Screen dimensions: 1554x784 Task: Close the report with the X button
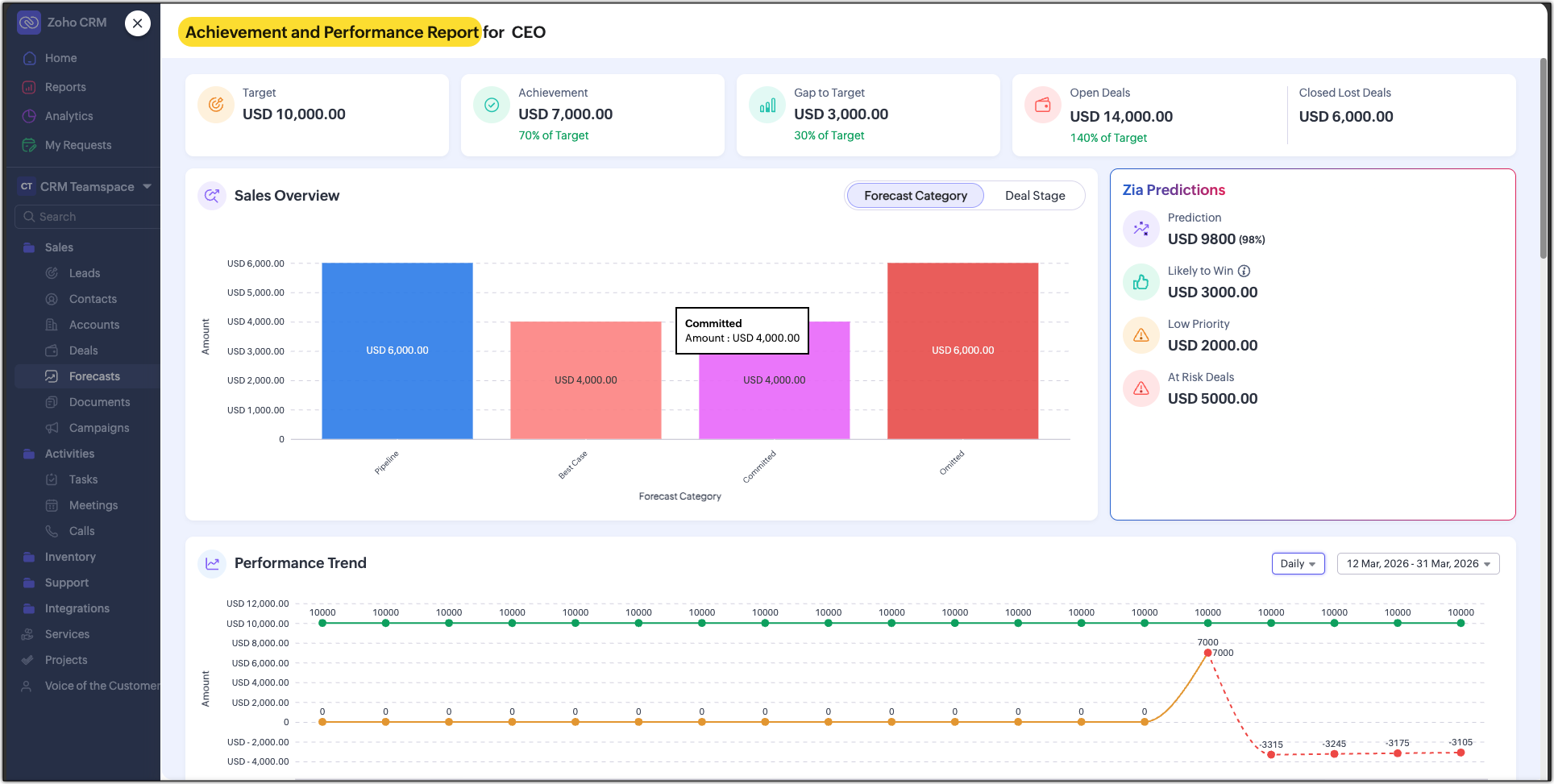click(138, 23)
